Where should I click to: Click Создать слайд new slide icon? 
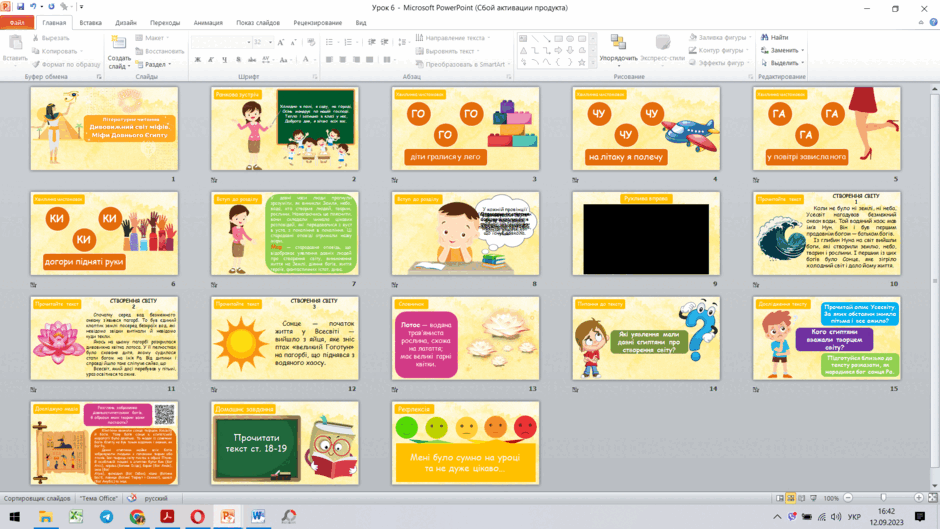(119, 42)
